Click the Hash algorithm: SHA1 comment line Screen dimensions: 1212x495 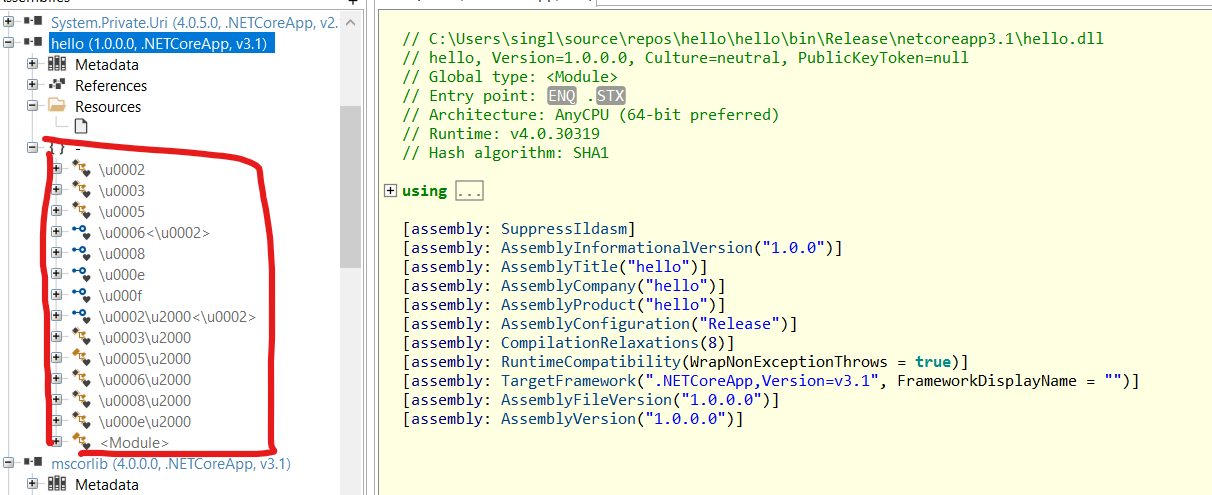pos(505,153)
